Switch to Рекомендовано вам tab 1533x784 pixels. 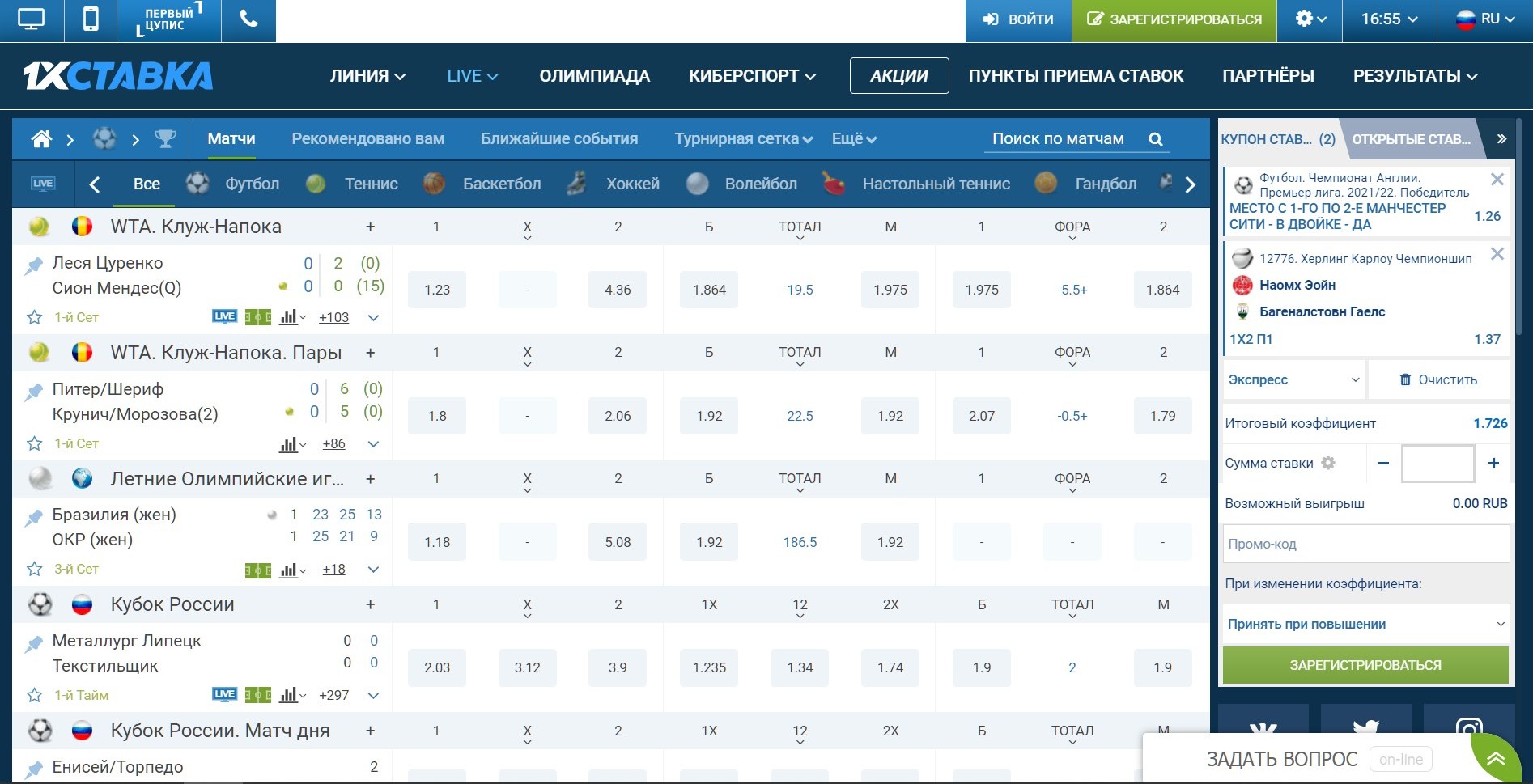(368, 139)
